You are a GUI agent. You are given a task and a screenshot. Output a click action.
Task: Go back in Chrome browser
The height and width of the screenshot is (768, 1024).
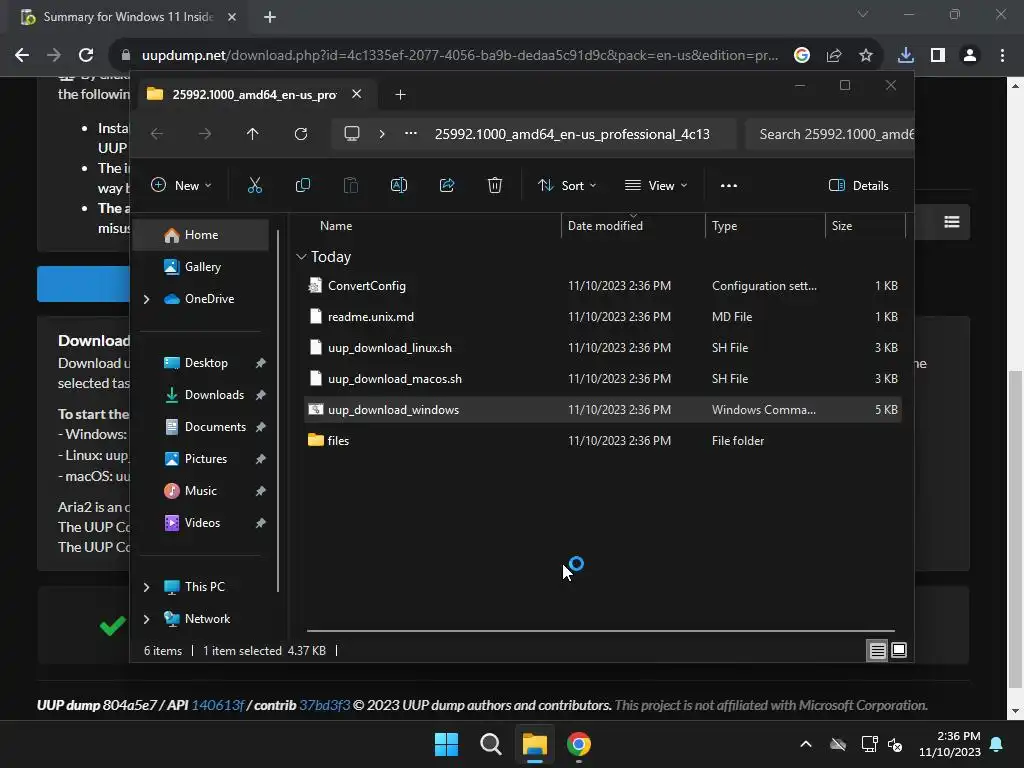[x=22, y=55]
